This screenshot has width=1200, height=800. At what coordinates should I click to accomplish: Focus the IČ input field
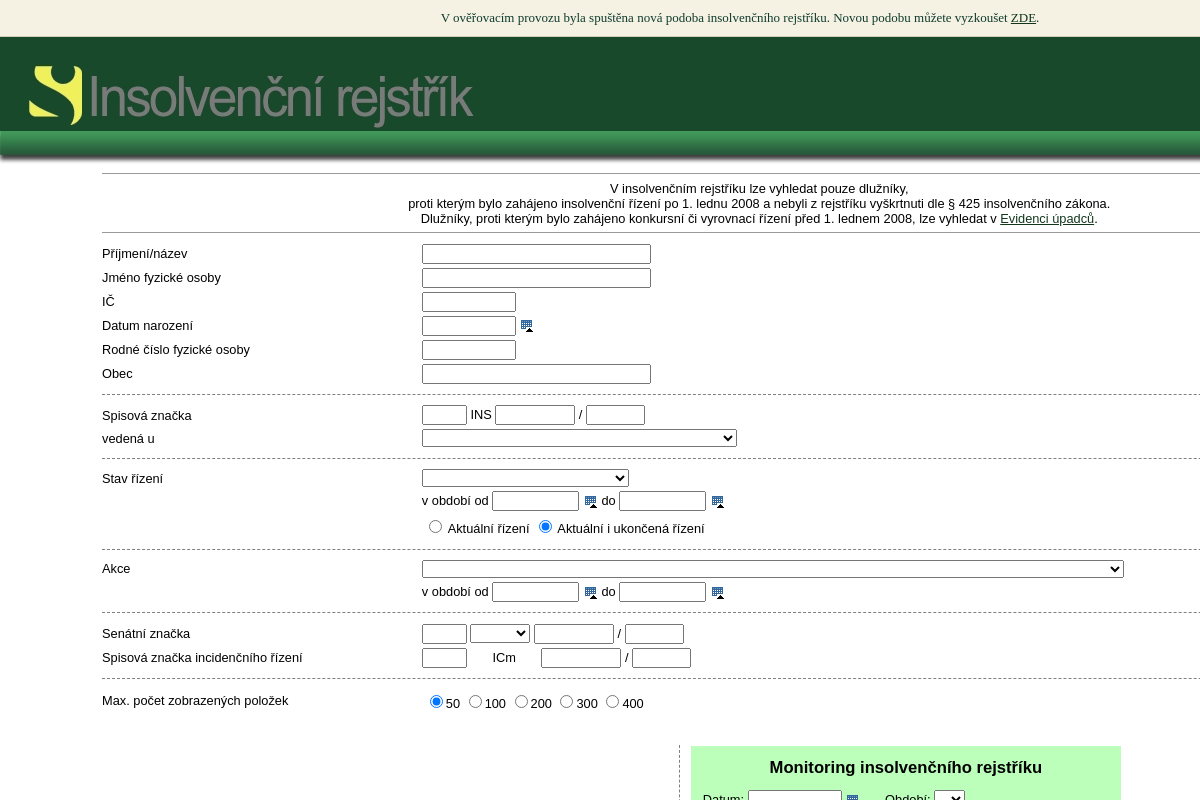tap(468, 302)
